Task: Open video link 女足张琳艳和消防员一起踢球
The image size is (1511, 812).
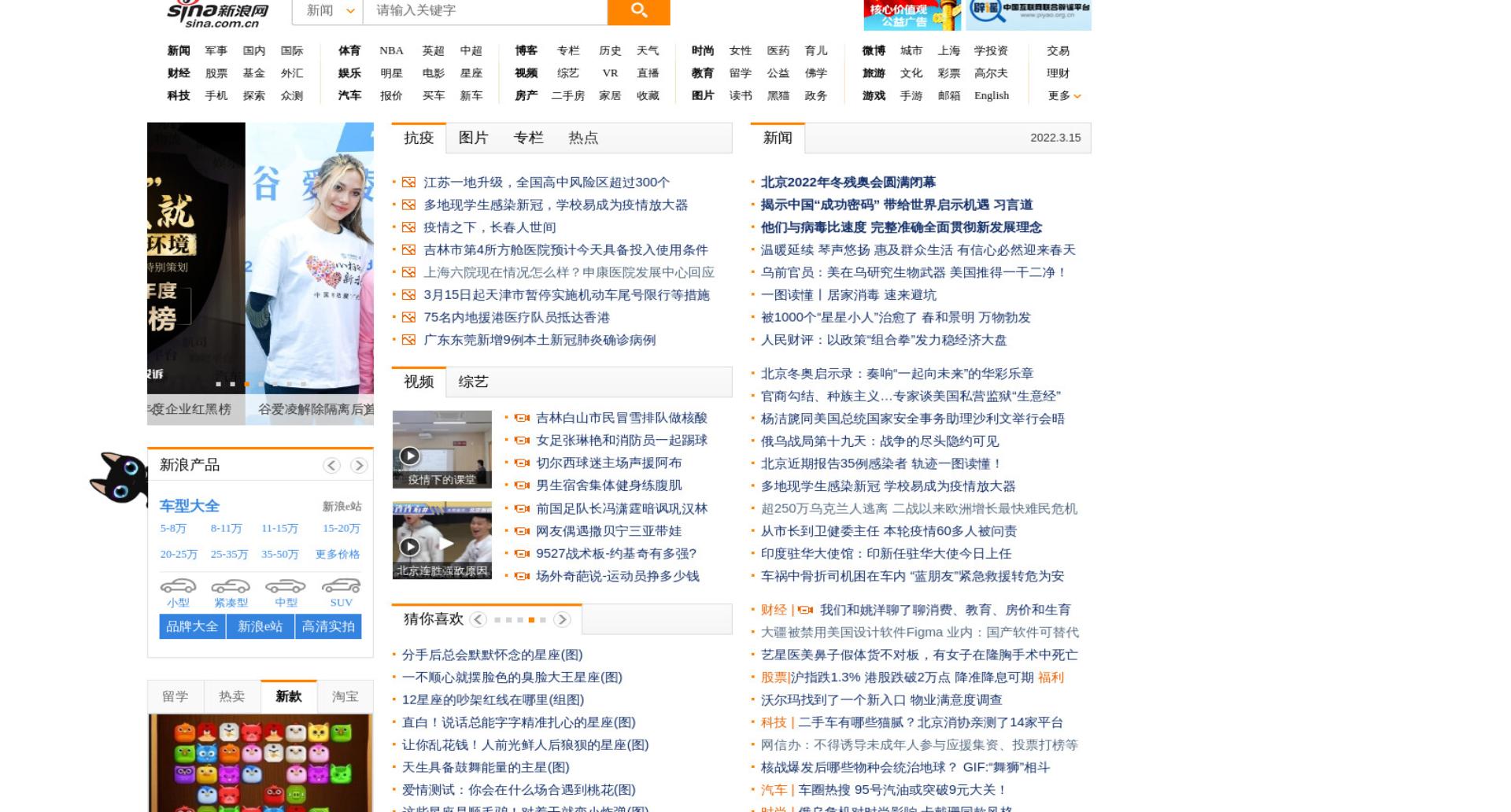Action: coord(622,441)
